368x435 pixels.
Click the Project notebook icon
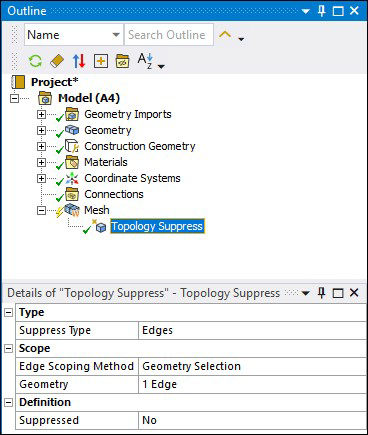(18, 82)
